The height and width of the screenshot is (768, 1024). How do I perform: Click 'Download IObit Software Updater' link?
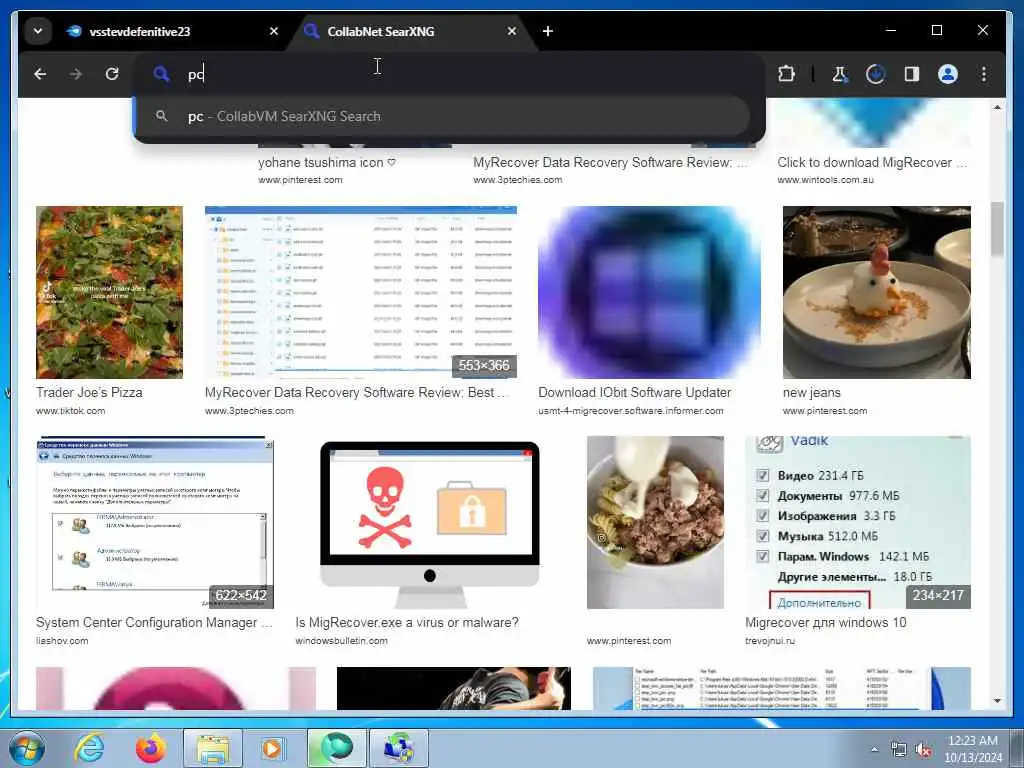point(635,392)
